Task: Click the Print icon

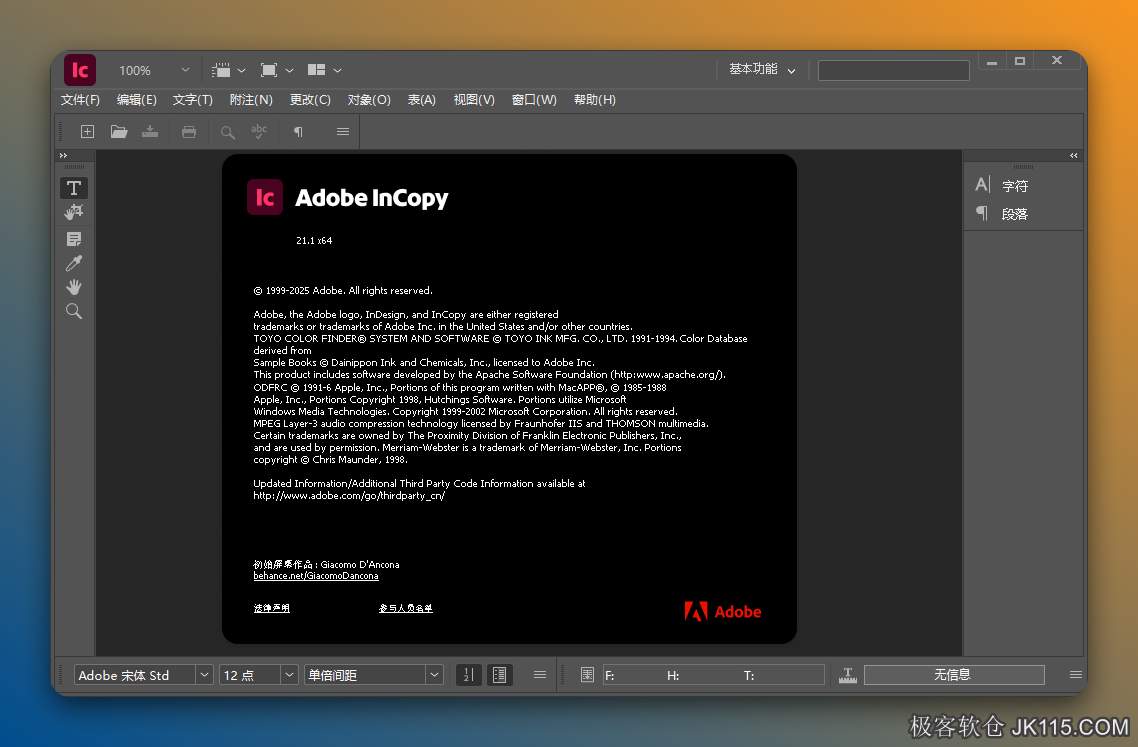Action: pos(189,131)
